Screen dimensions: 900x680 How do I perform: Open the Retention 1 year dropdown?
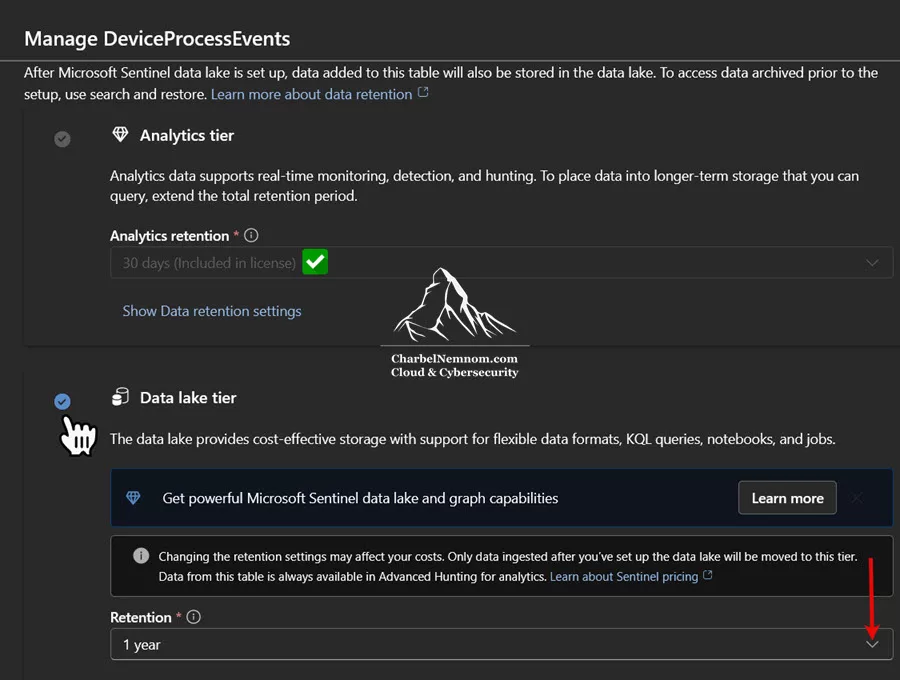click(501, 644)
